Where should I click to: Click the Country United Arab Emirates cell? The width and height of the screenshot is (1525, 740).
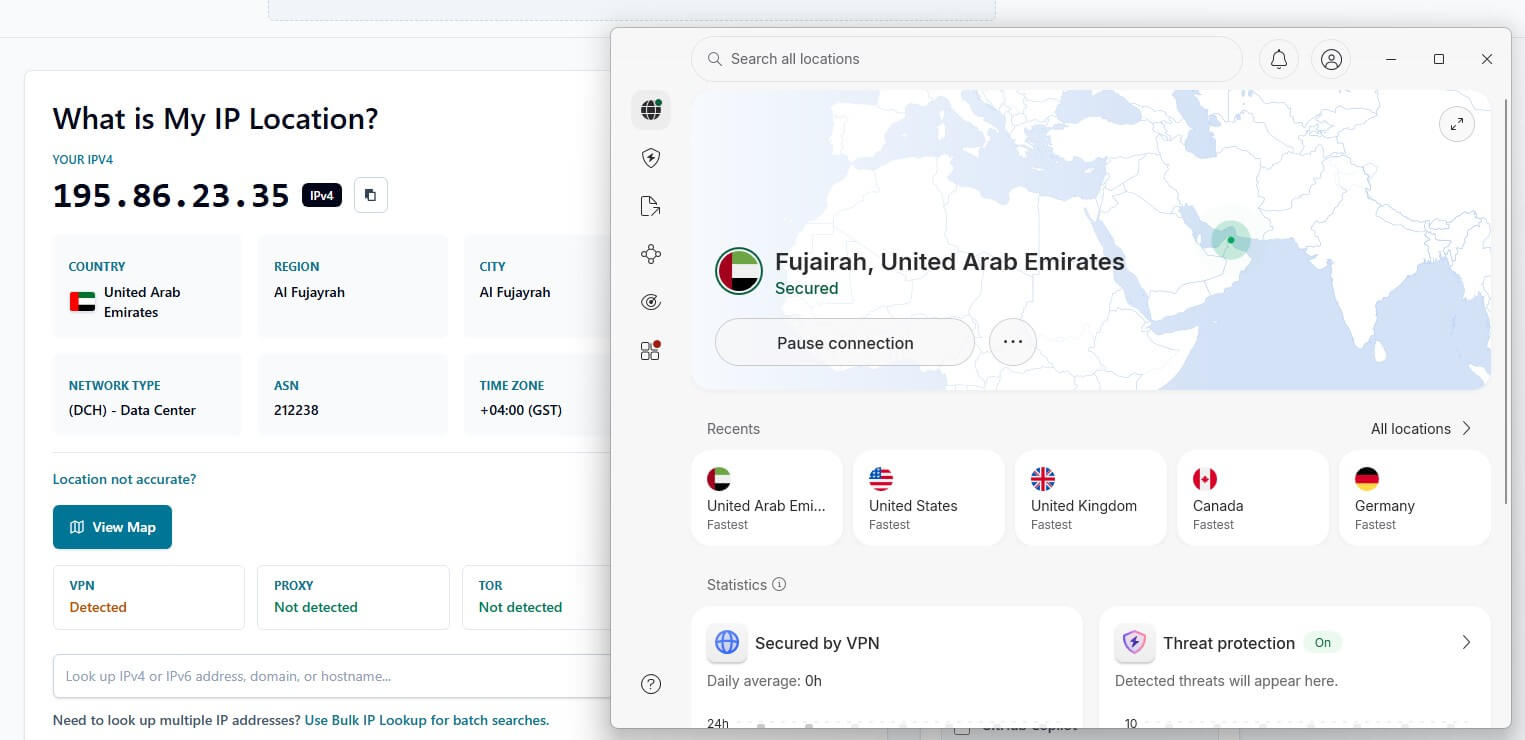click(147, 286)
